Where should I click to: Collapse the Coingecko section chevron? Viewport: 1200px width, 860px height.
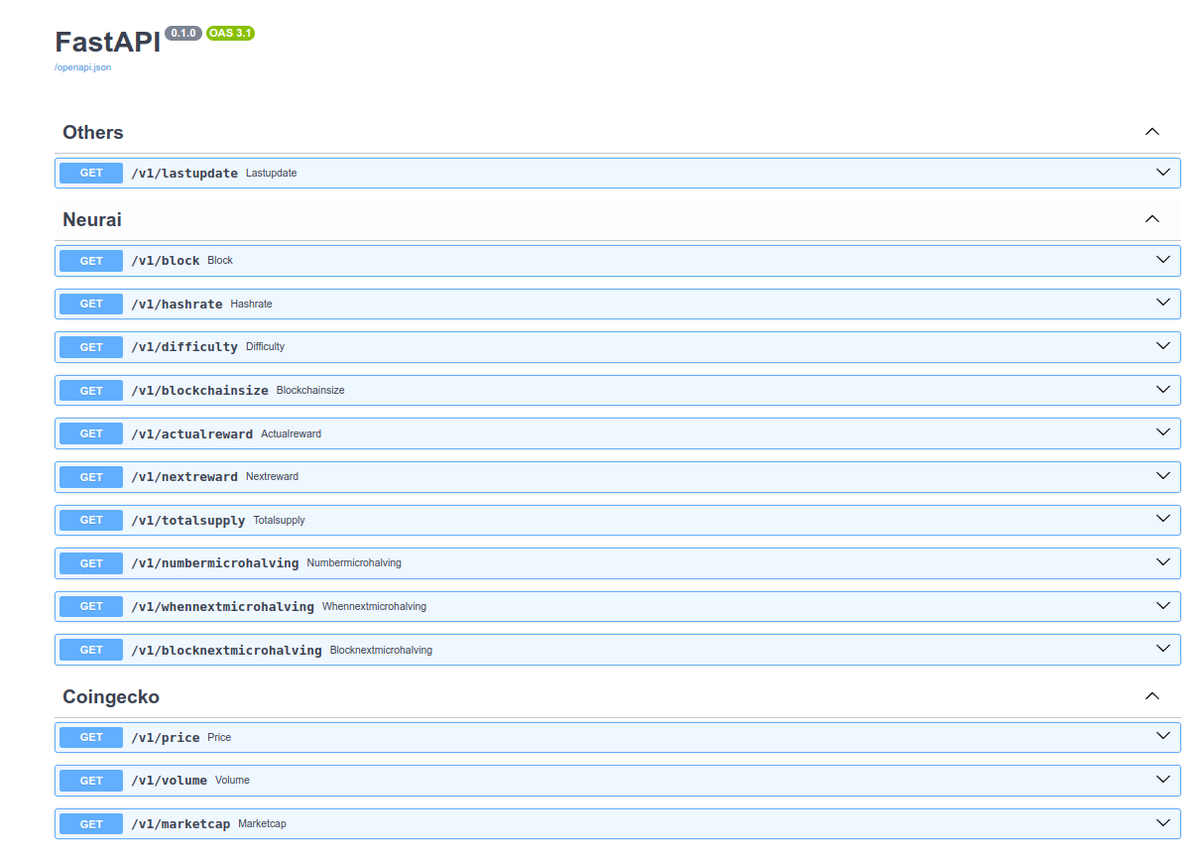(x=1152, y=696)
